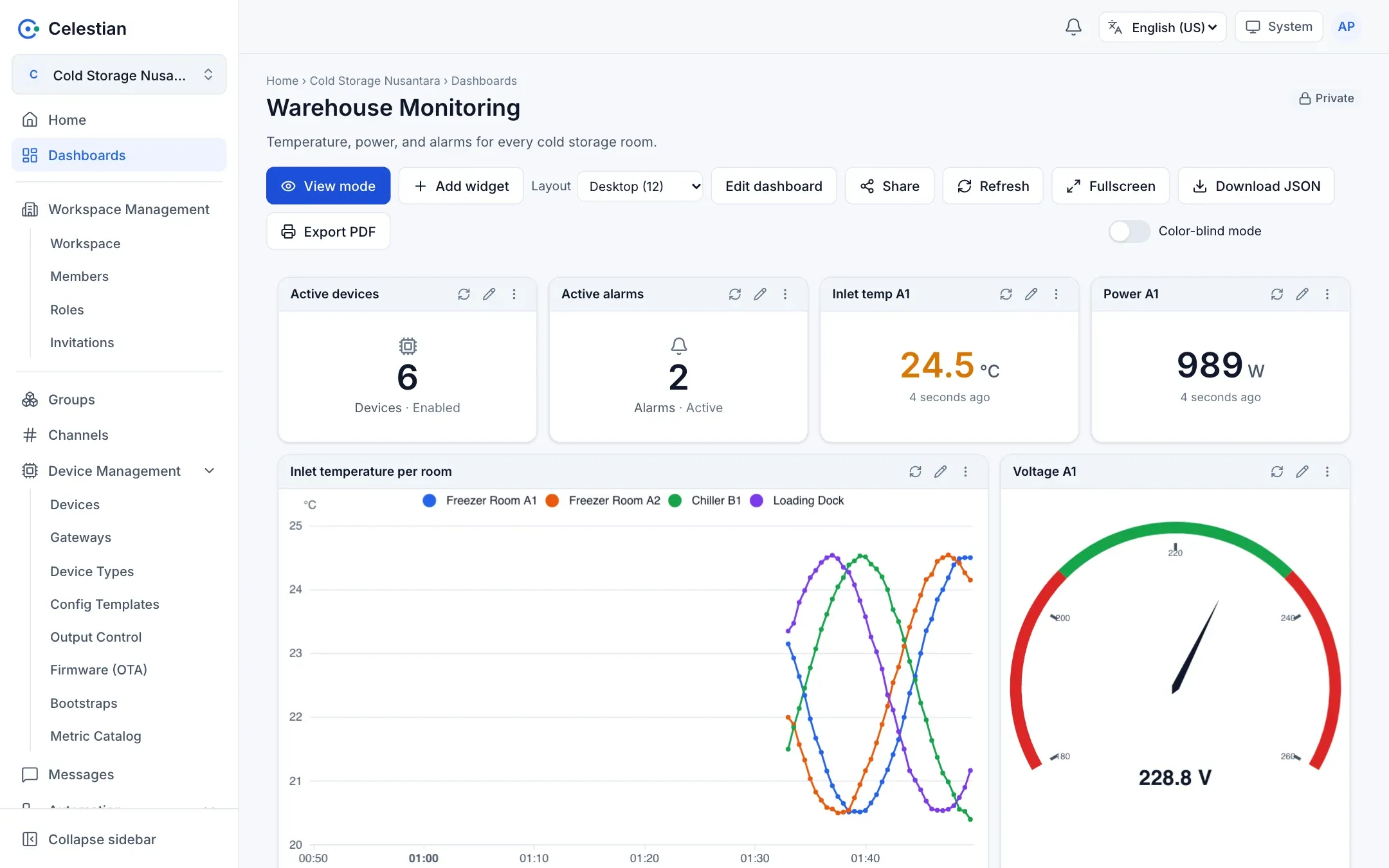Refresh the Active devices widget
The width and height of the screenshot is (1389, 868).
coord(464,294)
